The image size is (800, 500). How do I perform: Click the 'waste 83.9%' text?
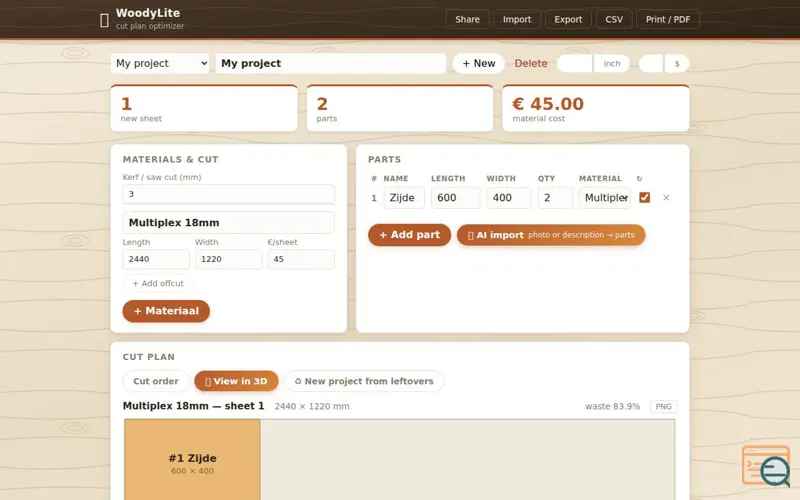[612, 407]
